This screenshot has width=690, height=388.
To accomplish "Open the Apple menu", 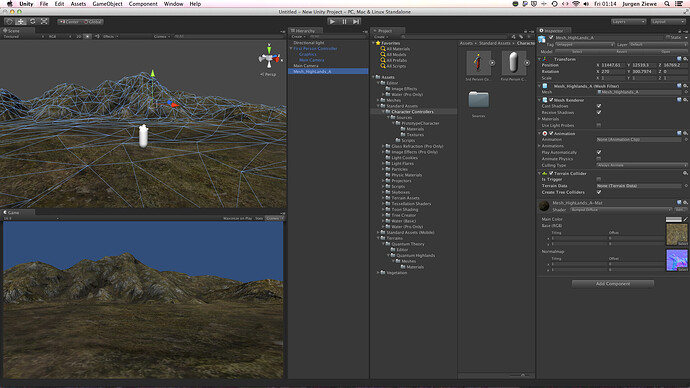I will point(9,4).
